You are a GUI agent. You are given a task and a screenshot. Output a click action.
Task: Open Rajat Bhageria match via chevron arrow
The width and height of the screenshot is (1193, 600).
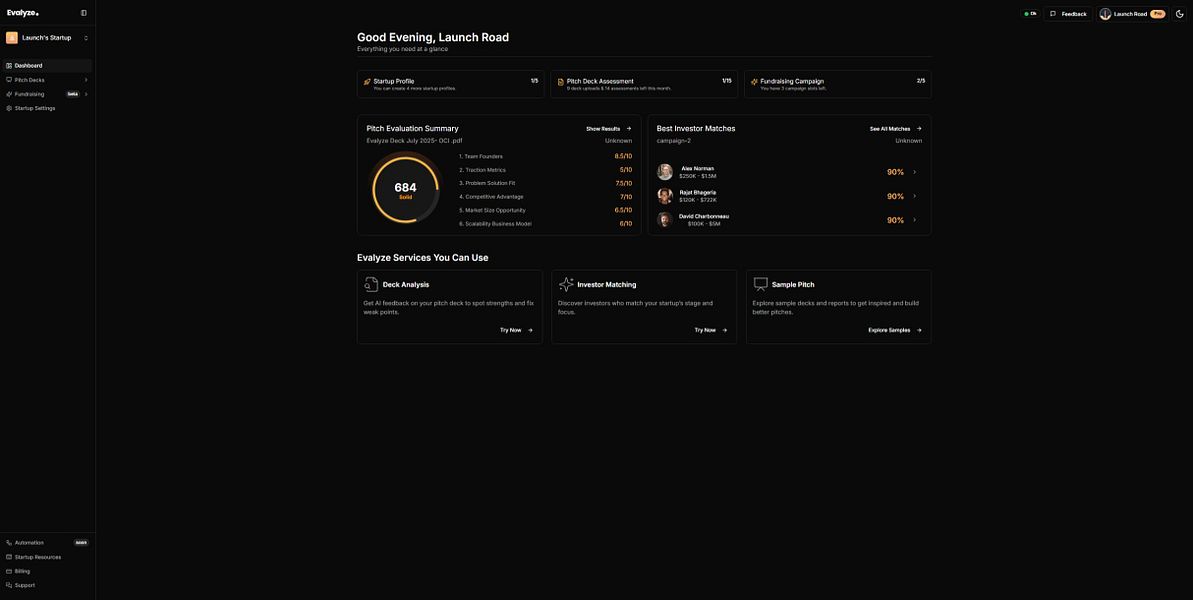(x=915, y=196)
